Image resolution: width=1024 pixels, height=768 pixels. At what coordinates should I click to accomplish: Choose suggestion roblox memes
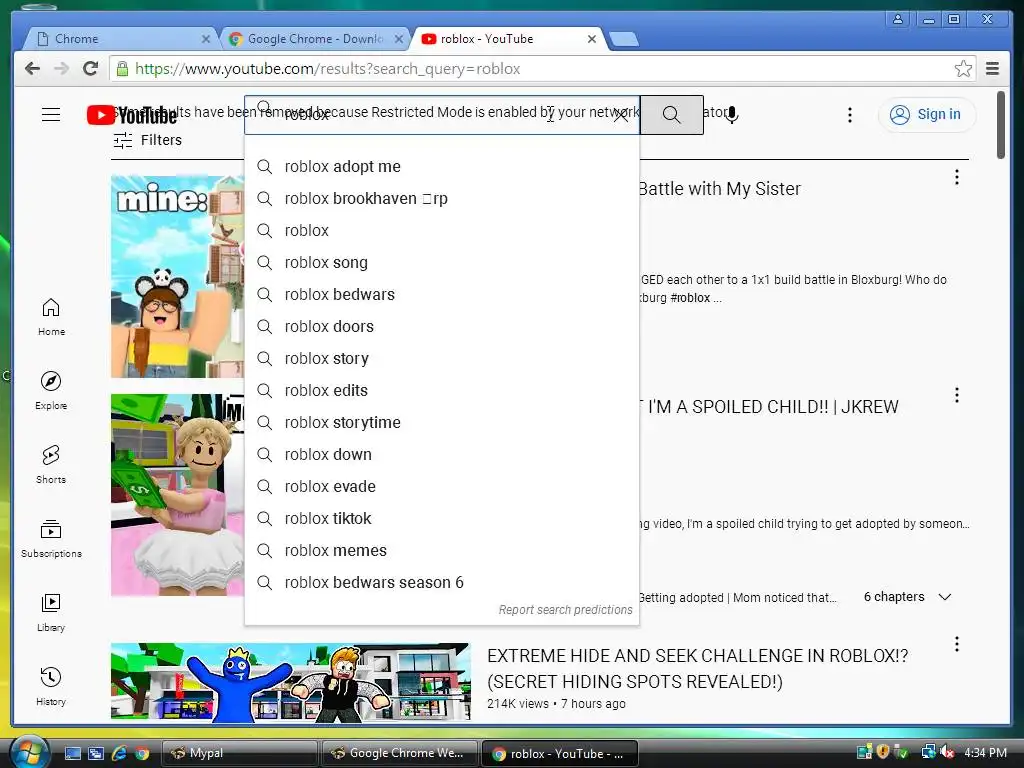tap(441, 551)
